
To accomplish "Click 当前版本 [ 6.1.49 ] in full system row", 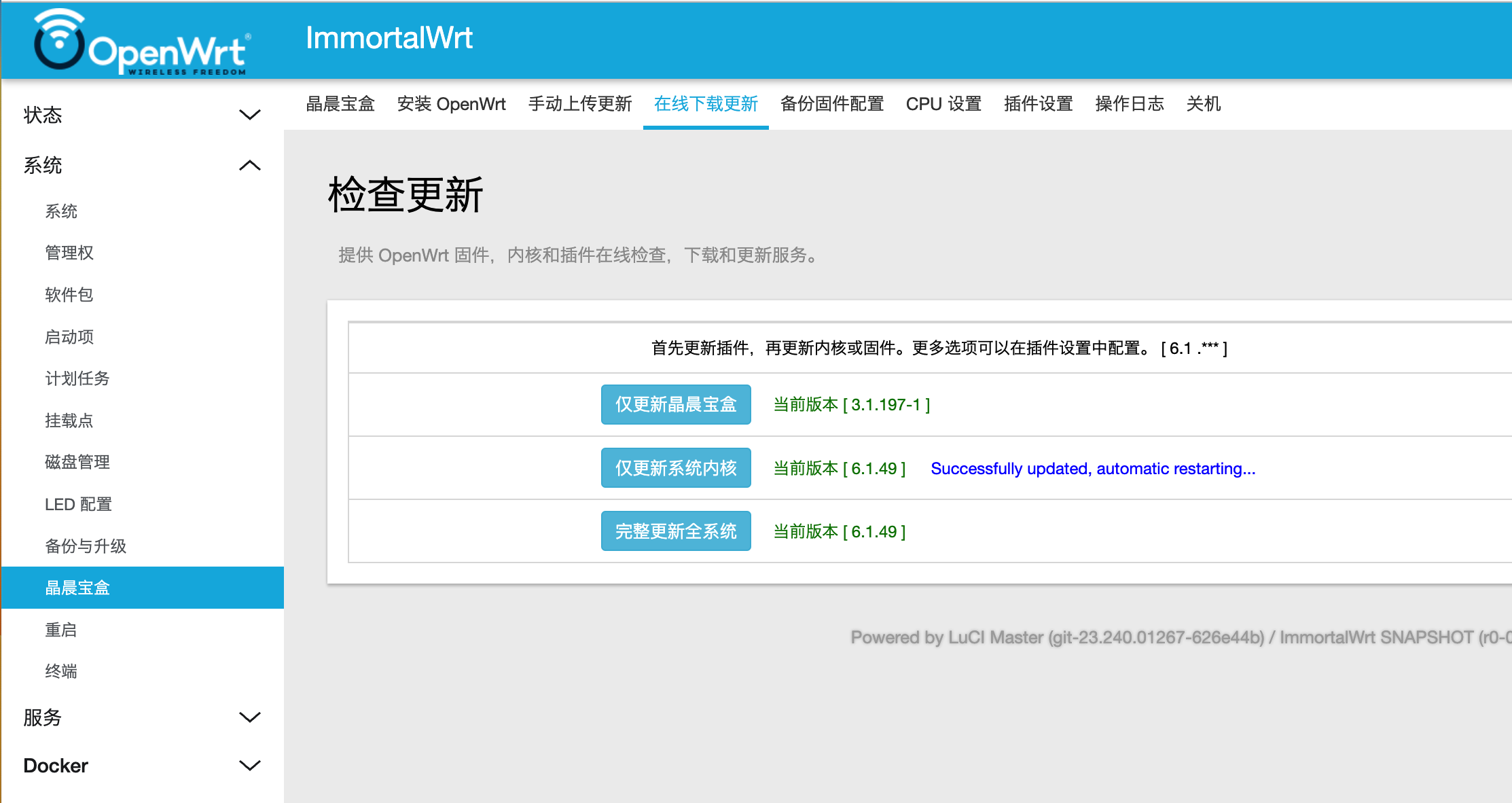I will pyautogui.click(x=840, y=532).
